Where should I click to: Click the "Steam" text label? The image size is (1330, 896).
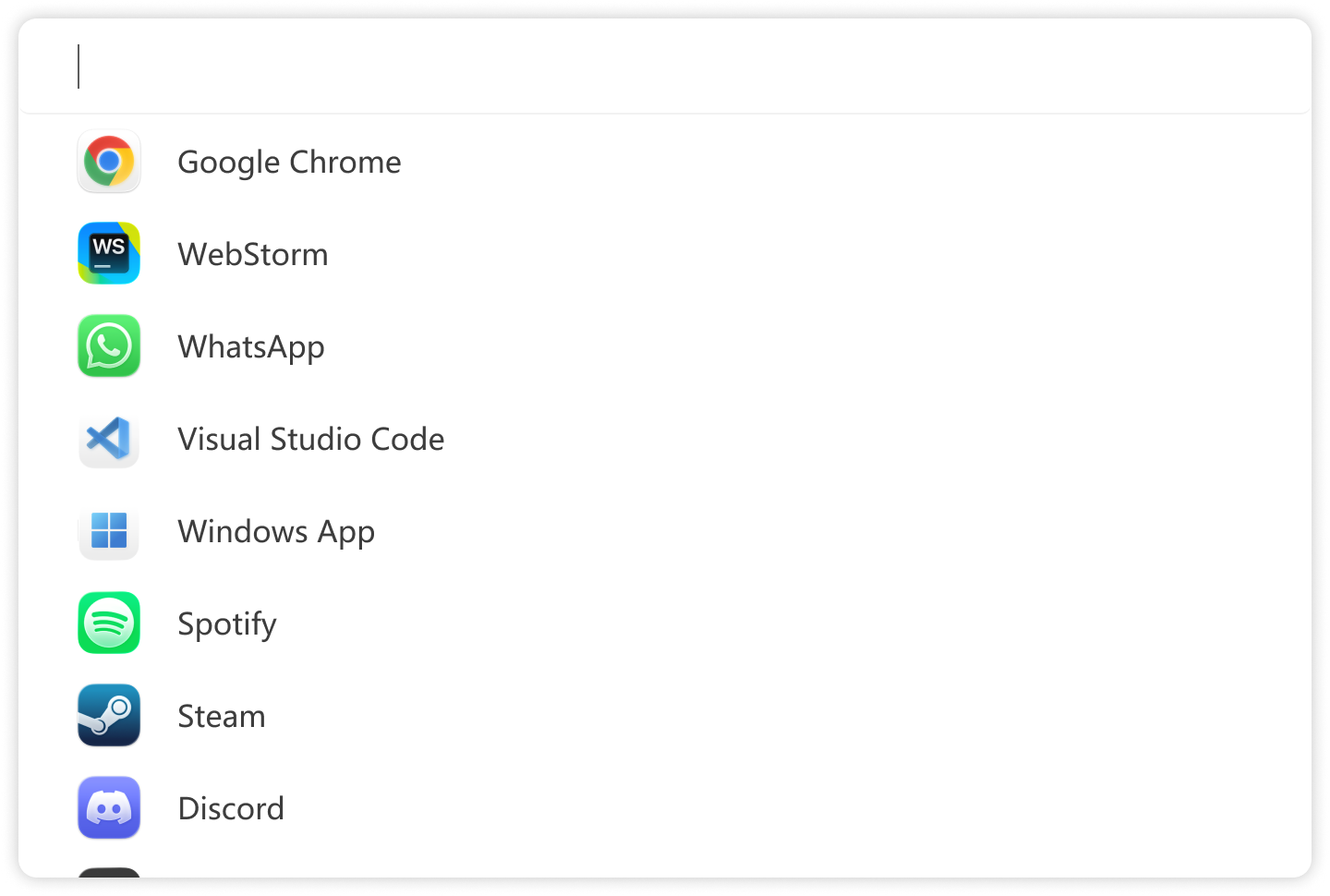coord(222,717)
